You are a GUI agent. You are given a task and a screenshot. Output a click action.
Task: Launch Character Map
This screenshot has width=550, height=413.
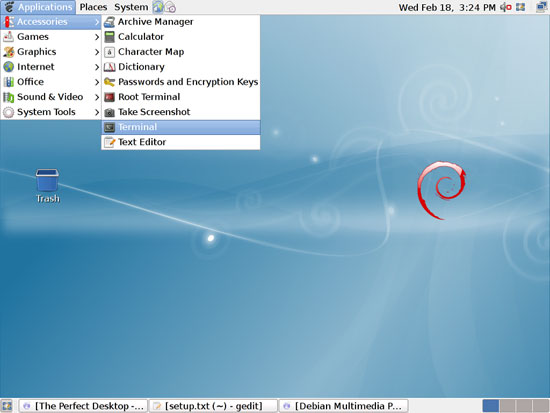[181, 52]
